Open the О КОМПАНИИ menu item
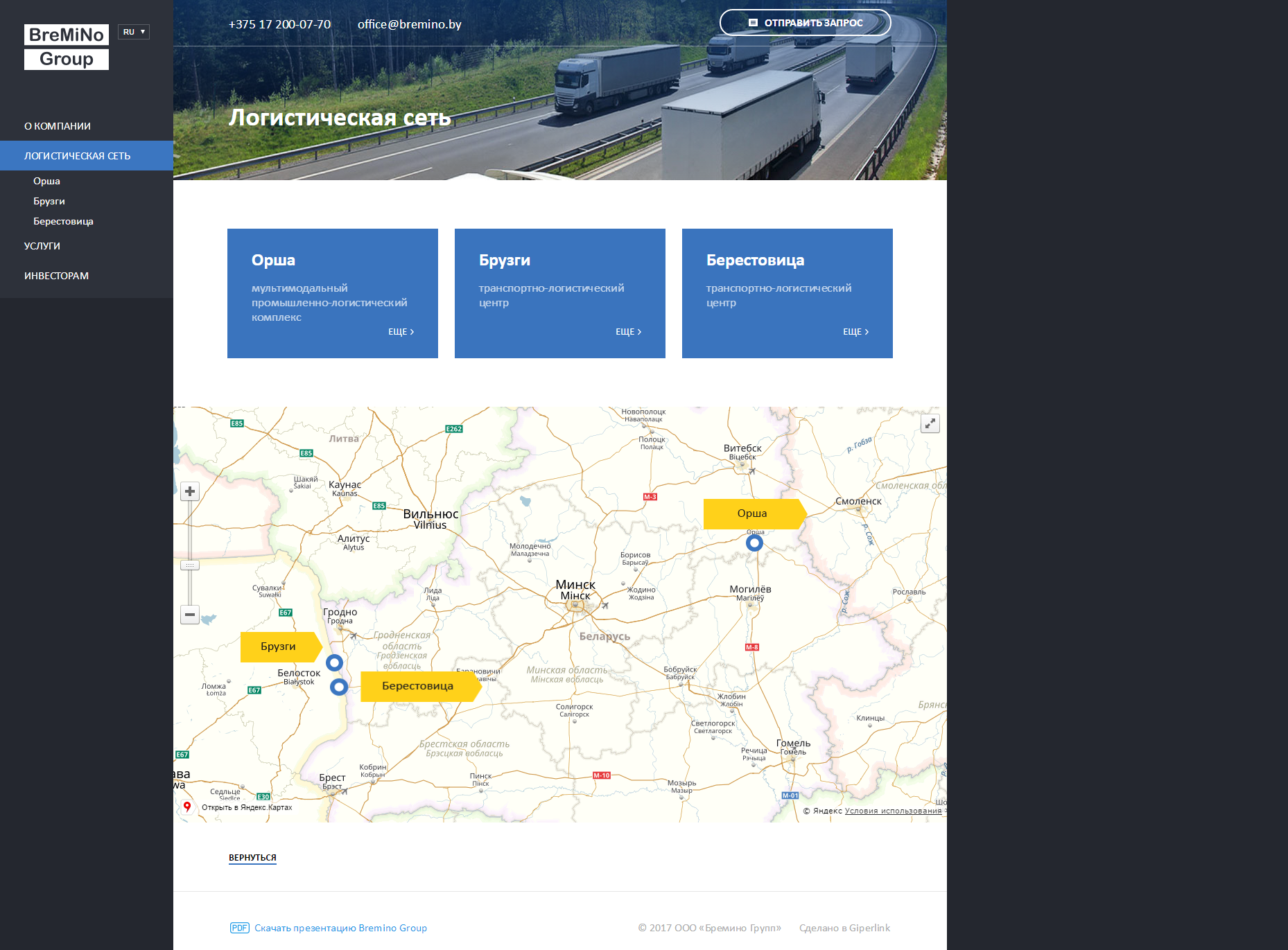The height and width of the screenshot is (950, 1288). 58,126
